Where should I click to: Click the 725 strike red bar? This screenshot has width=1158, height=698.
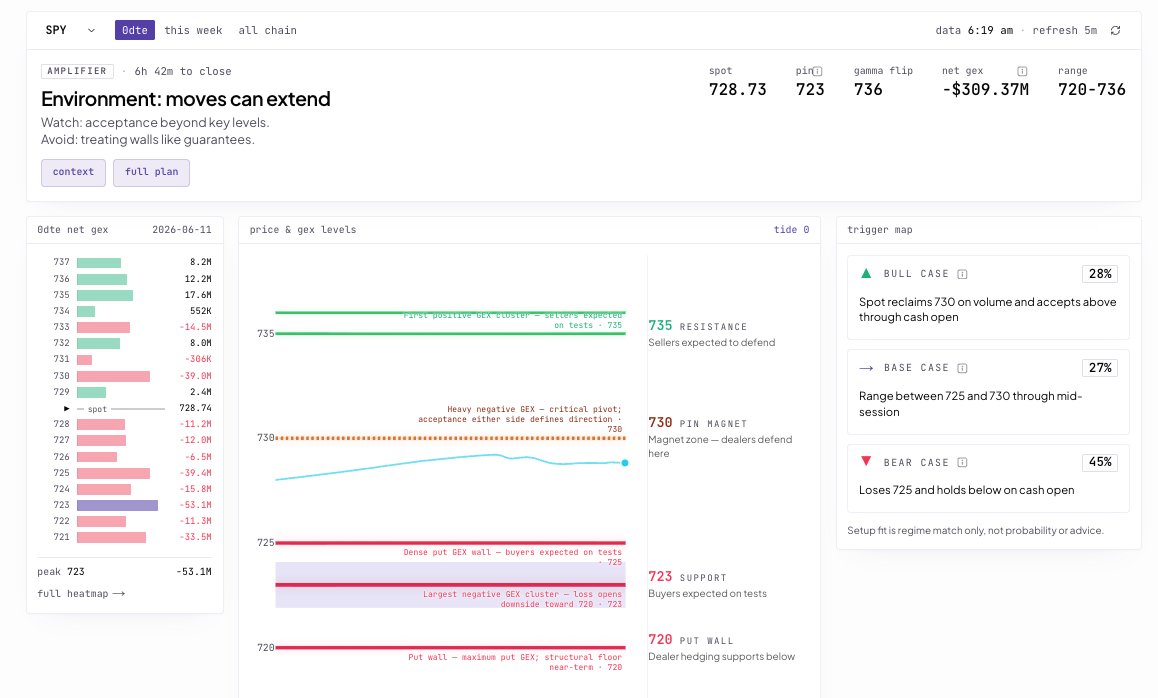pyautogui.click(x=113, y=473)
